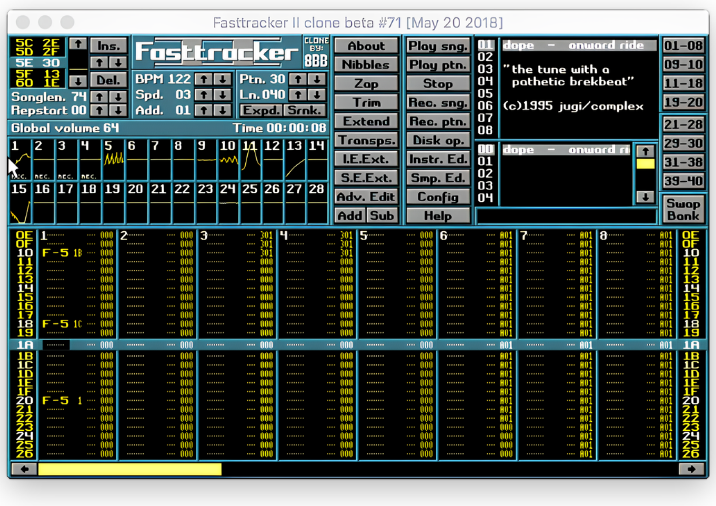Decrease Spd. value with down arrow
The width and height of the screenshot is (716, 506).
223,95
